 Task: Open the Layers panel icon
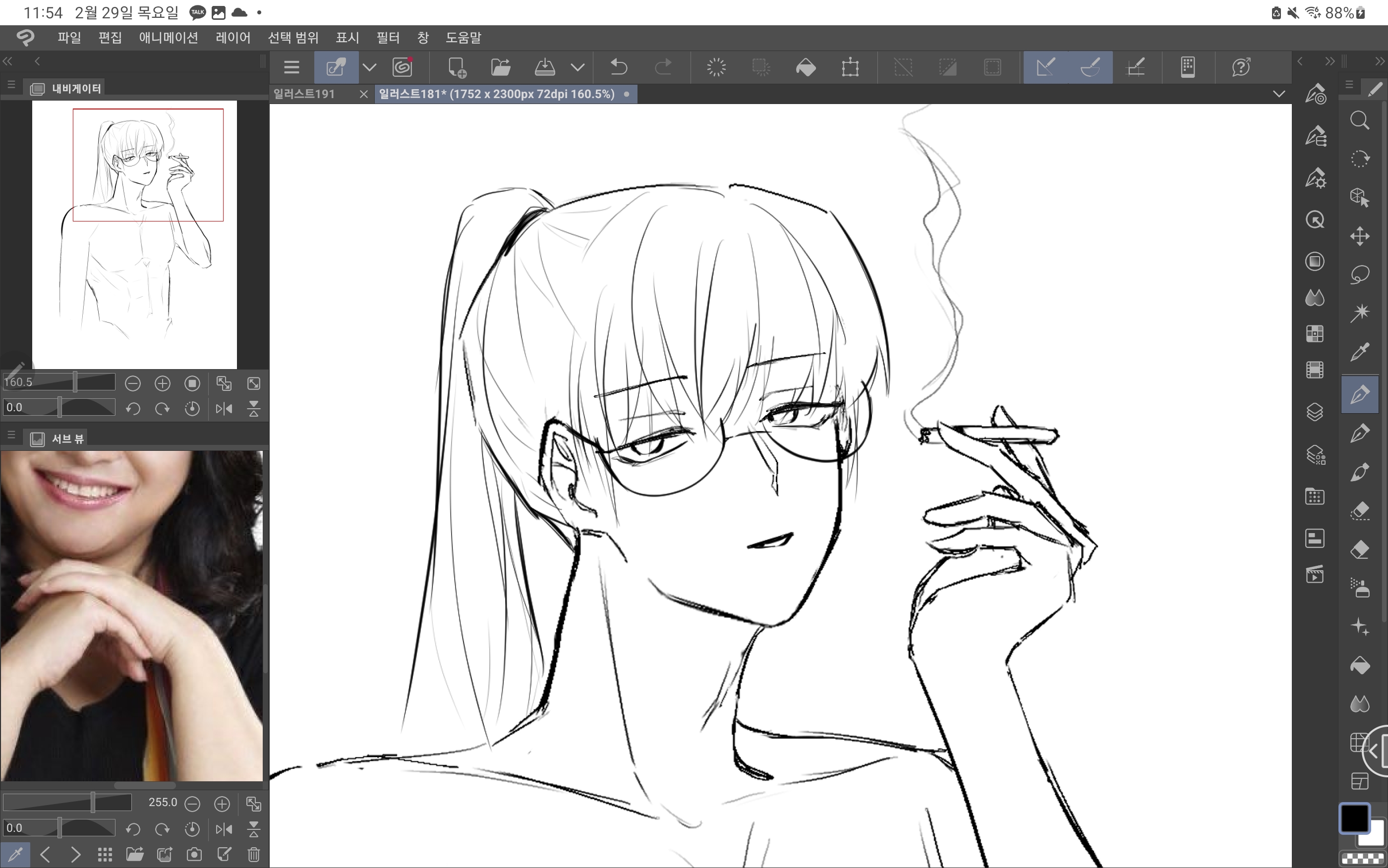[x=1315, y=412]
